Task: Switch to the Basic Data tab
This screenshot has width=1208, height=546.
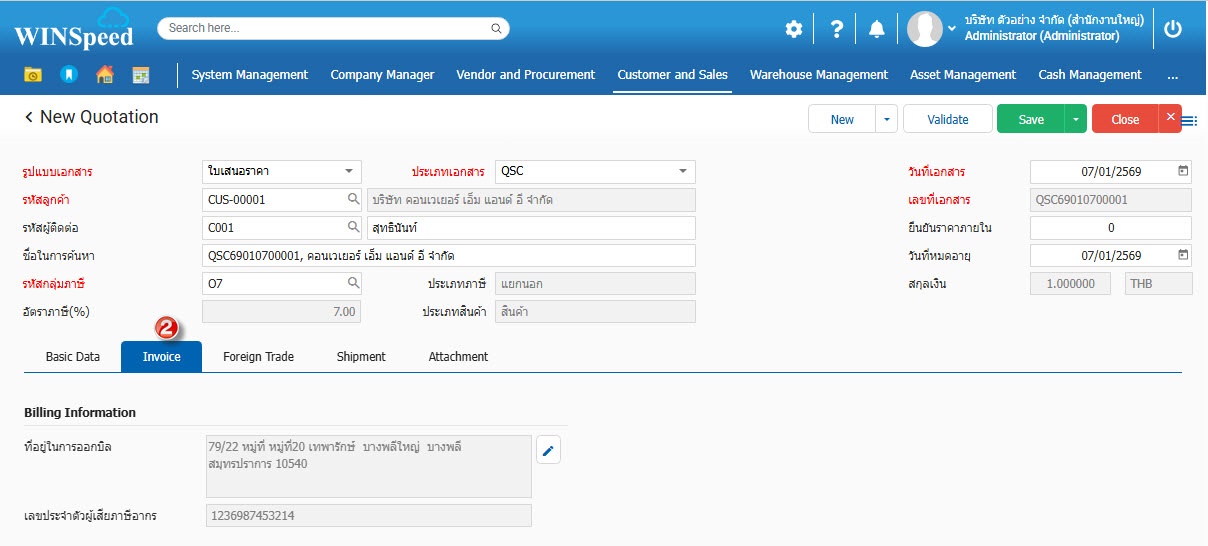Action: (x=73, y=357)
